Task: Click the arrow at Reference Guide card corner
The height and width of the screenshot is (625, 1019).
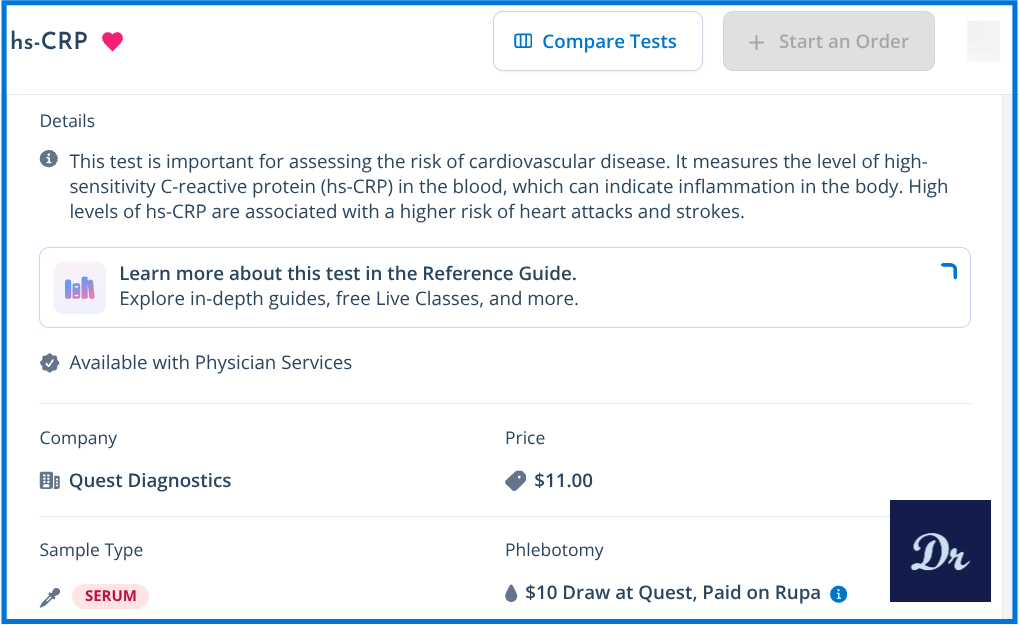Action: [x=949, y=270]
